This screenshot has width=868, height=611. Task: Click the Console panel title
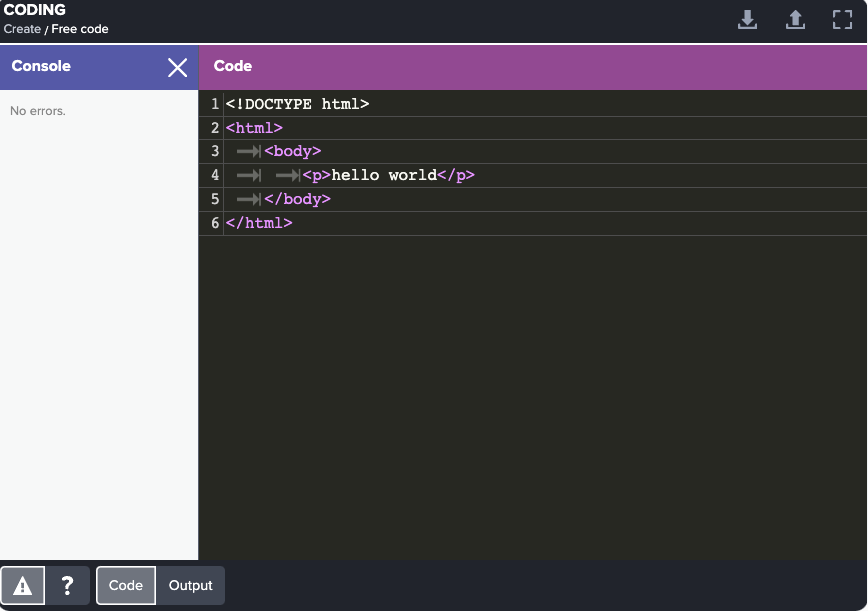tap(41, 66)
